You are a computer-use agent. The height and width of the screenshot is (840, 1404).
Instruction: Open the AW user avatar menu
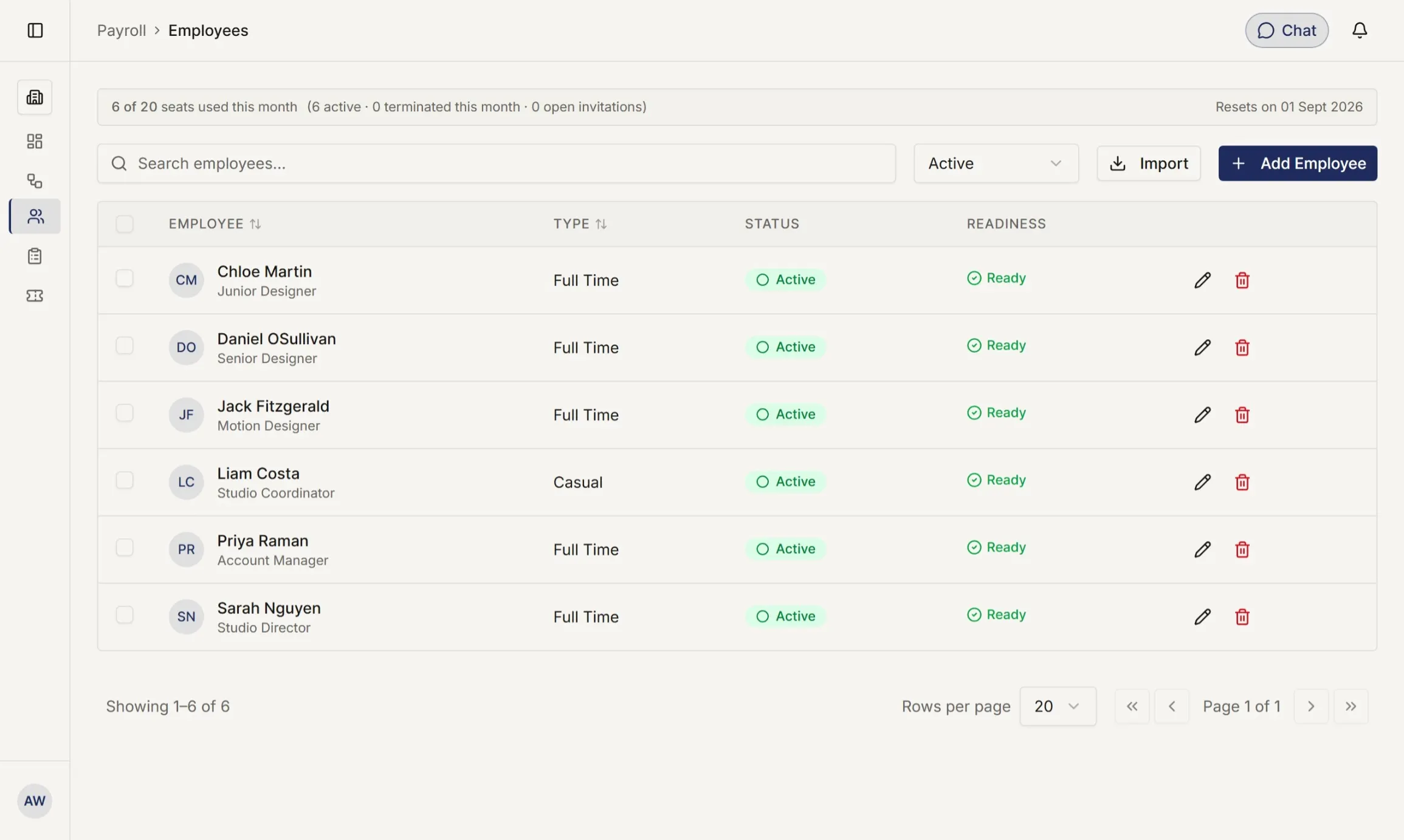coord(35,800)
